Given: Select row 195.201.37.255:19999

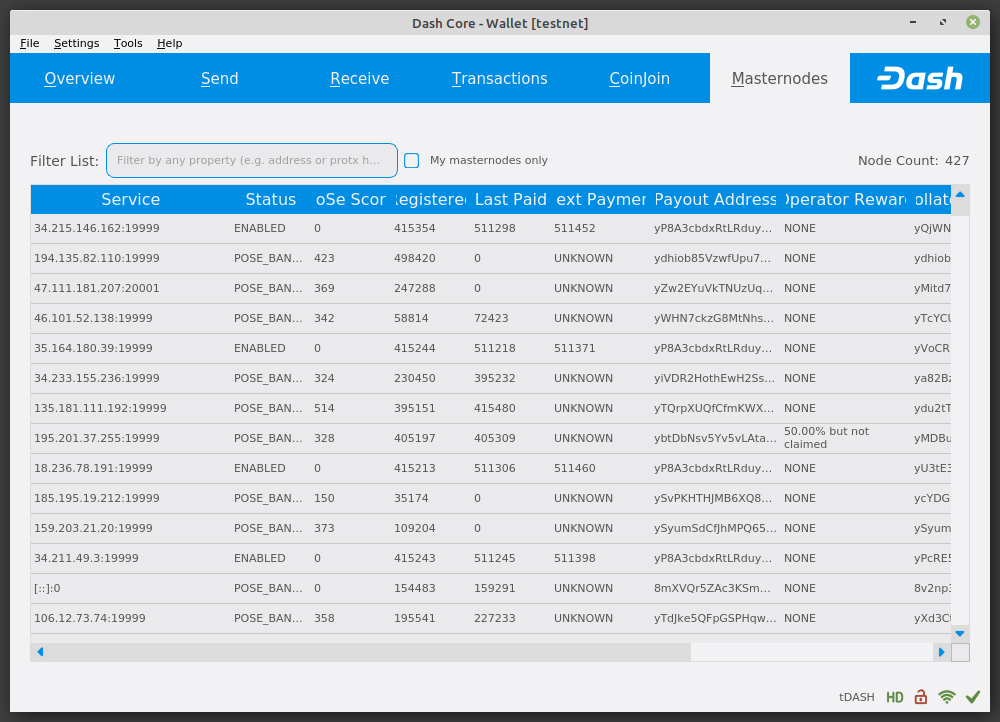Looking at the screenshot, I should (x=490, y=438).
